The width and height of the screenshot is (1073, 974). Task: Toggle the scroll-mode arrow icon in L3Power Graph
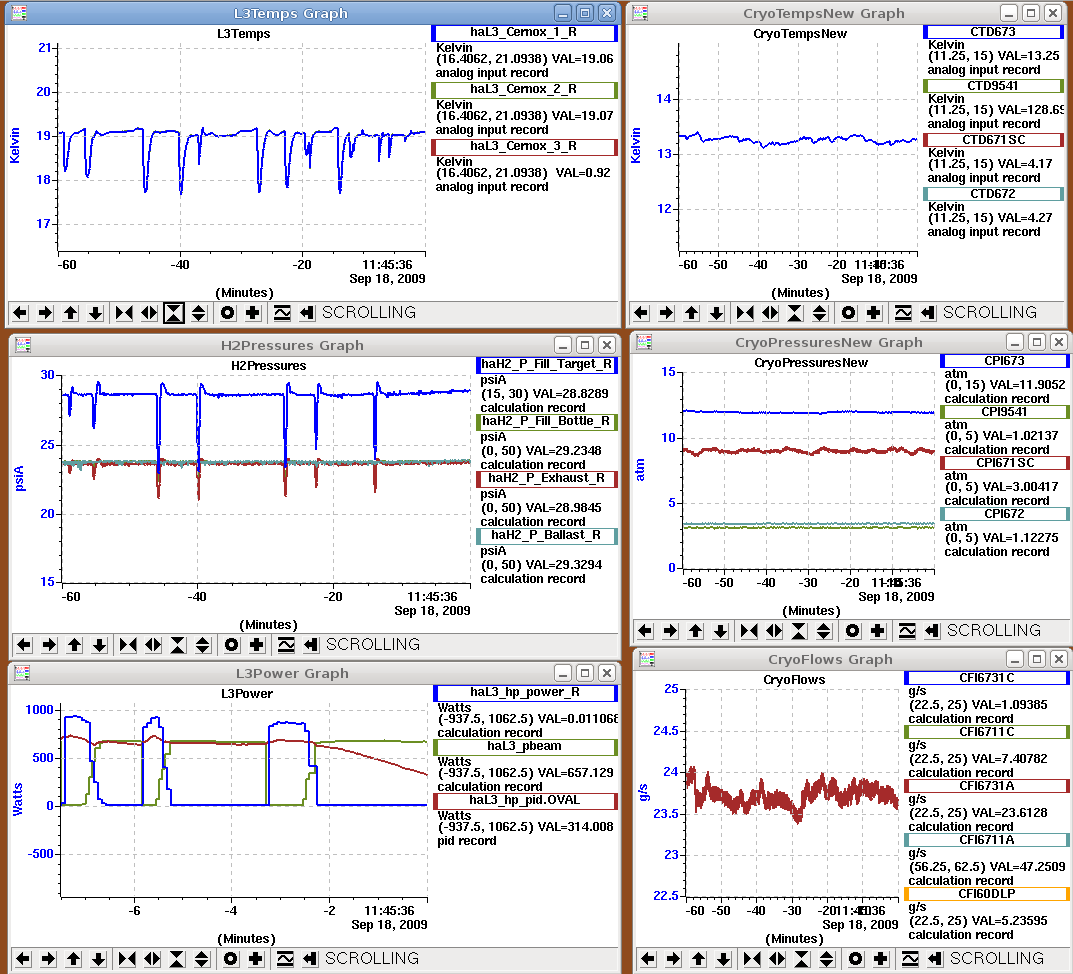coord(309,959)
